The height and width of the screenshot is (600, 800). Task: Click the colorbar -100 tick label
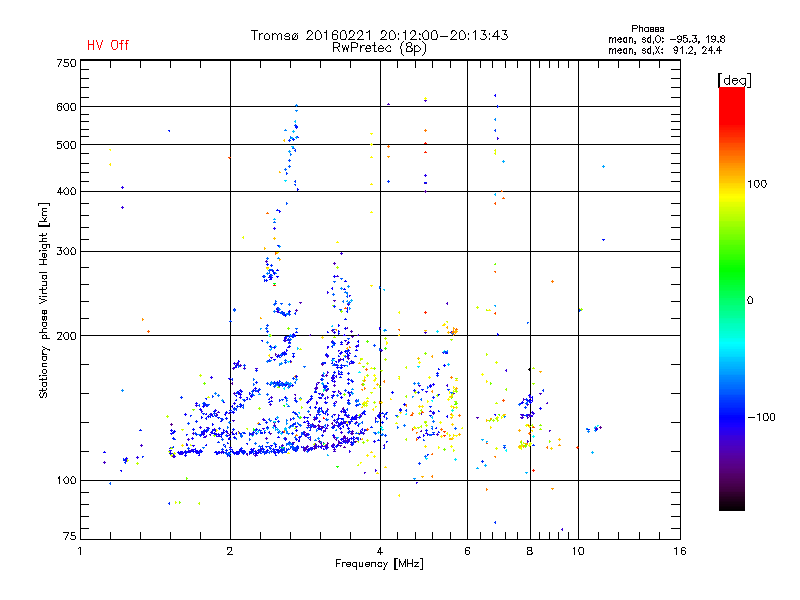tap(761, 417)
